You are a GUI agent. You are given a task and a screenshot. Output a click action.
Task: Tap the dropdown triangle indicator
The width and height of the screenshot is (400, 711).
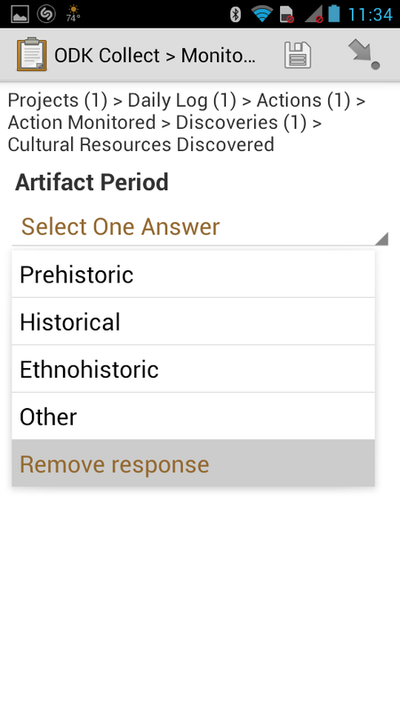382,239
